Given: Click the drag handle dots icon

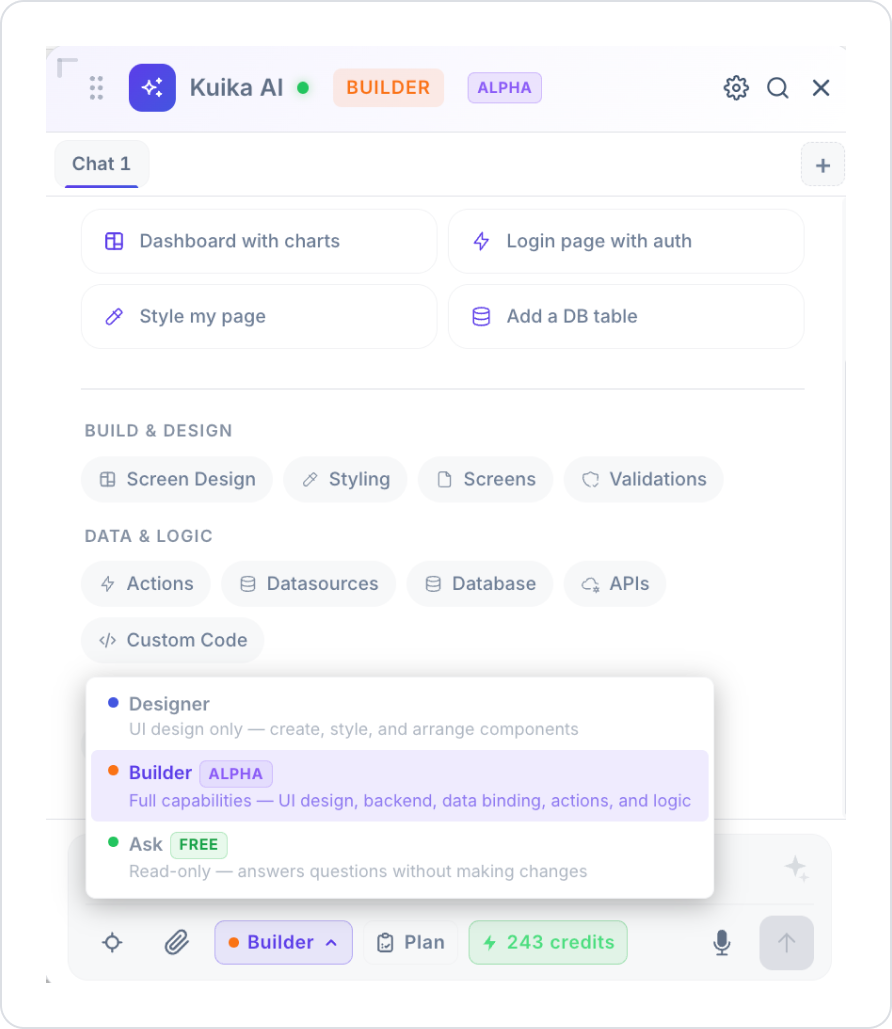Looking at the screenshot, I should click(96, 88).
